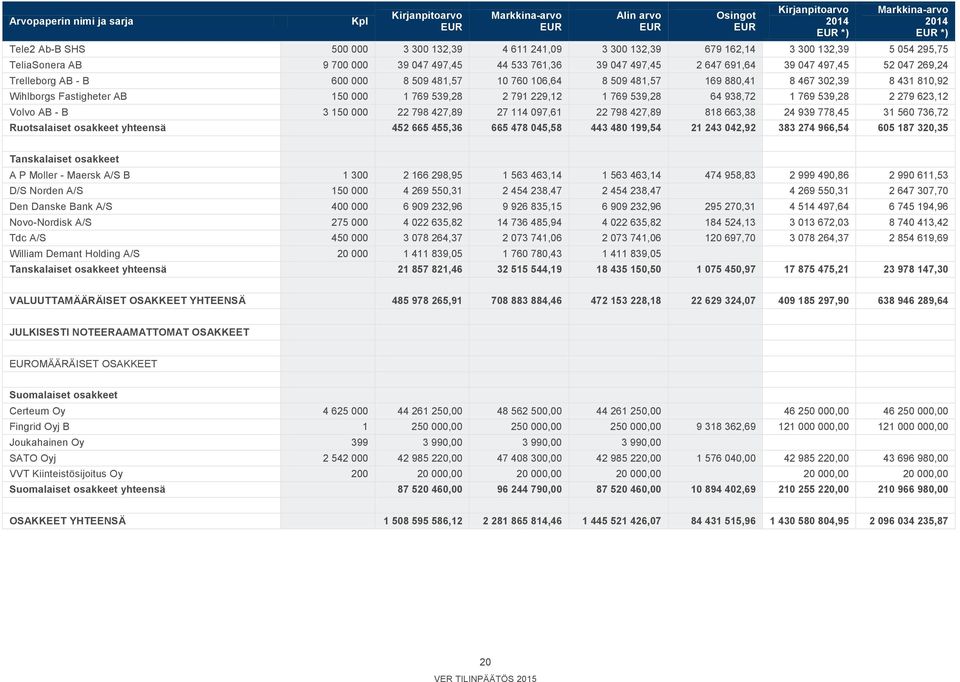Select the 'Alin arvo EUR' column header

pos(638,21)
